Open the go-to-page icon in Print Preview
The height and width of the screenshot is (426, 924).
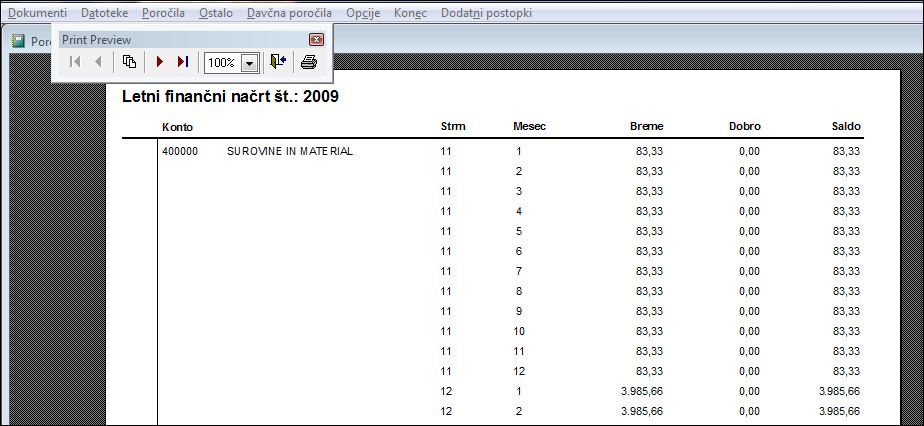click(129, 61)
